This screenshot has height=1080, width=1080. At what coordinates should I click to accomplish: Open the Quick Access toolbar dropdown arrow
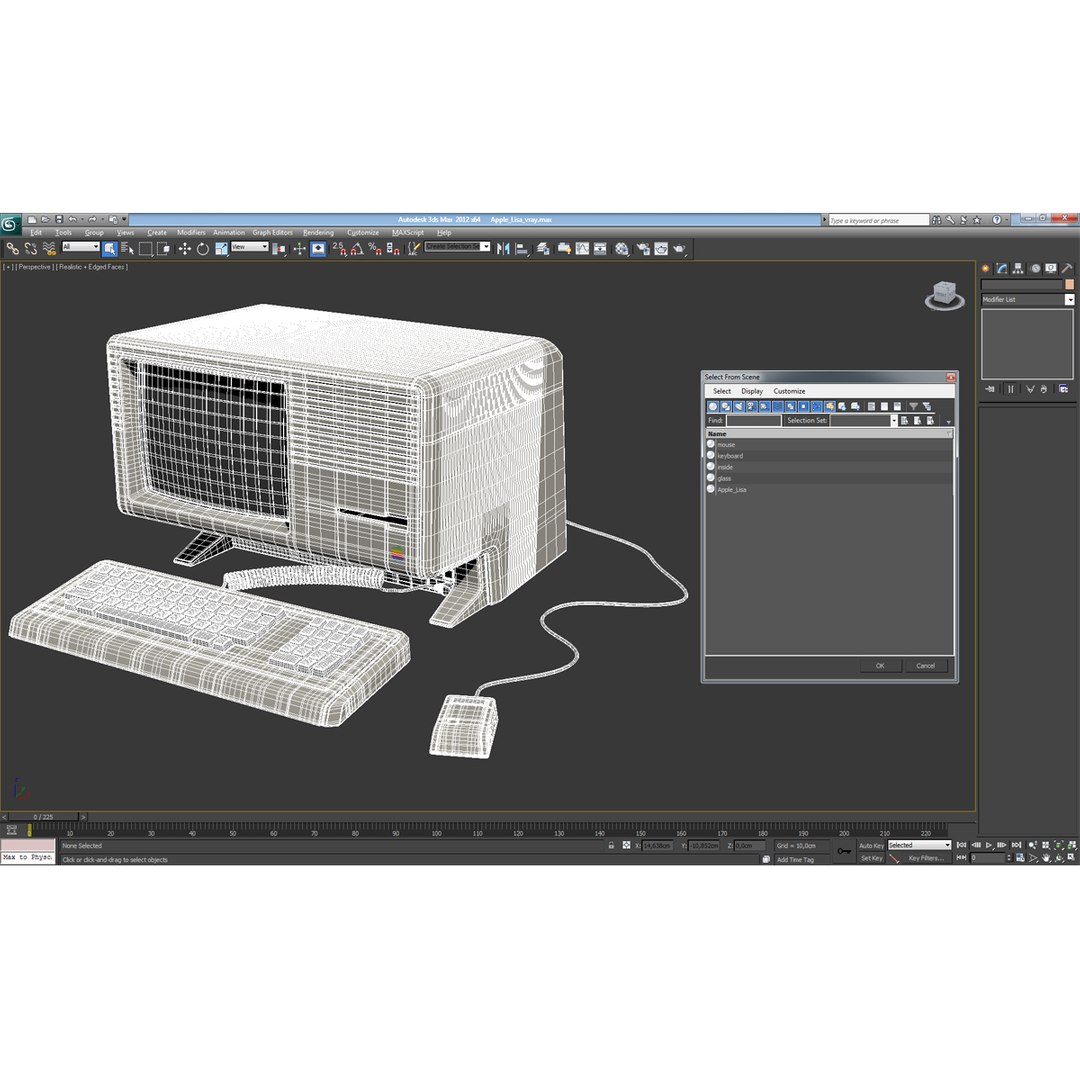click(x=125, y=220)
